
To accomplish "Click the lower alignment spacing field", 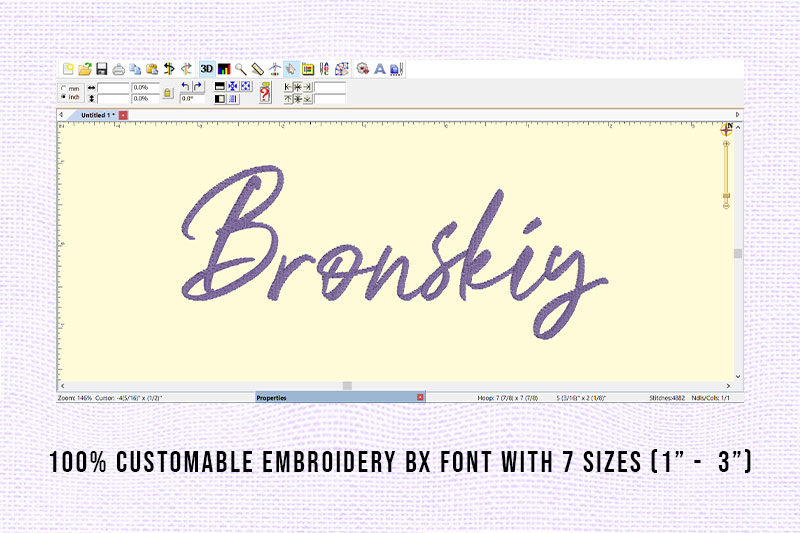I will click(330, 99).
